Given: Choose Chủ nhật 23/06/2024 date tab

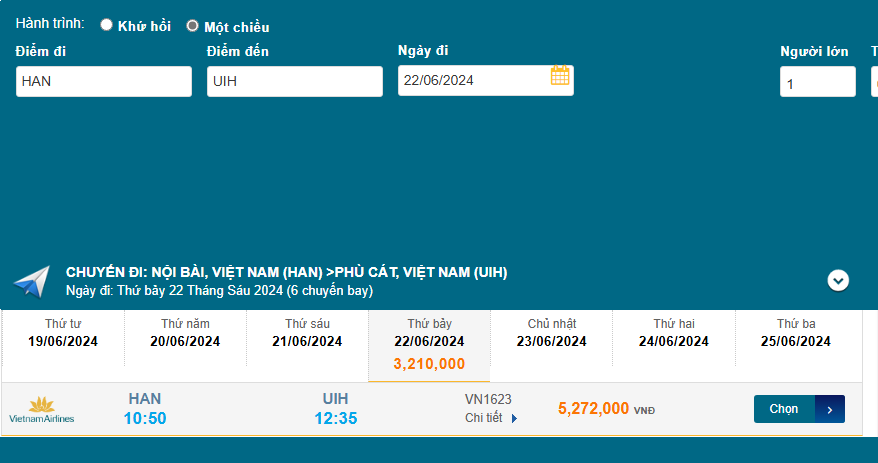Looking at the screenshot, I should click(x=552, y=333).
